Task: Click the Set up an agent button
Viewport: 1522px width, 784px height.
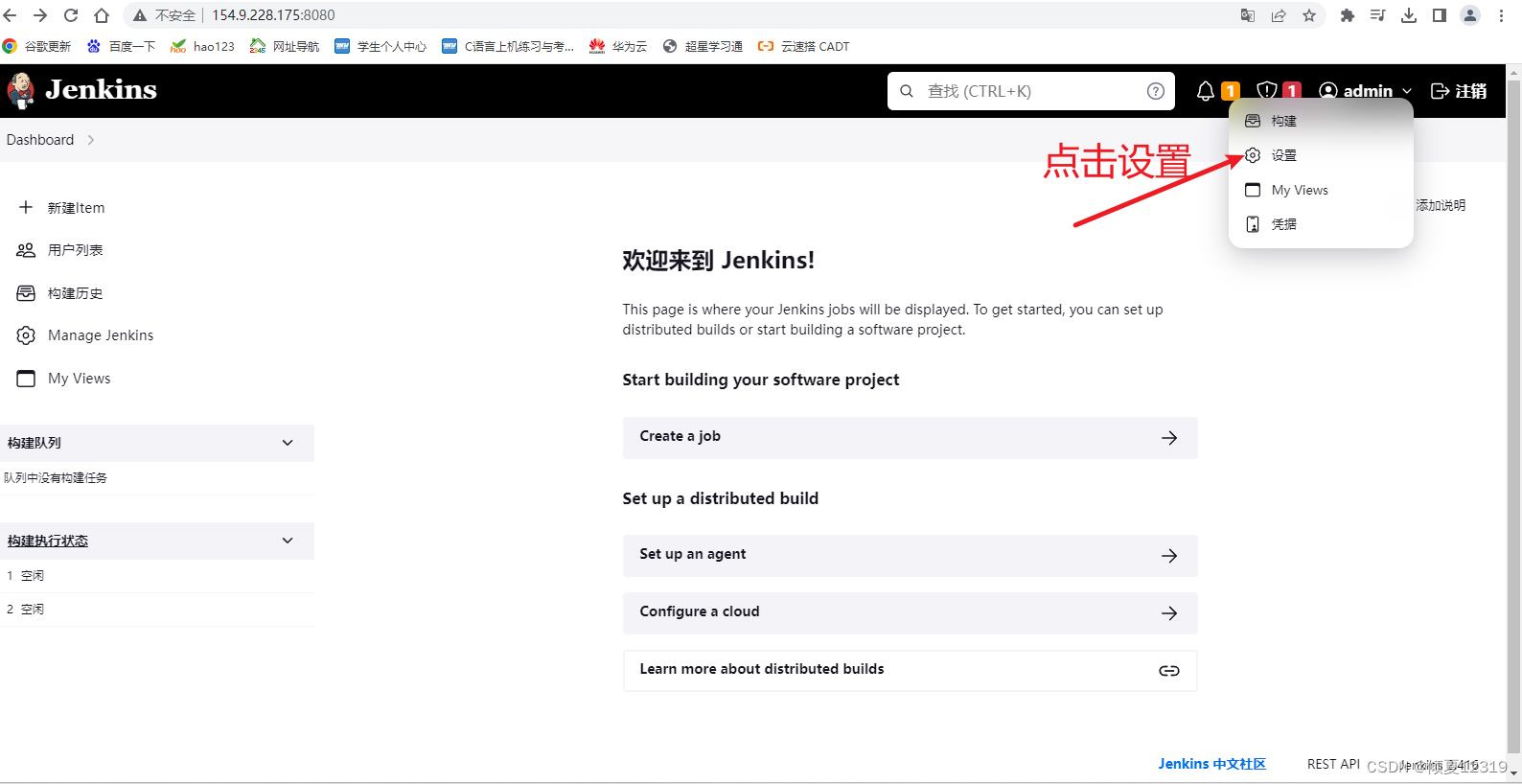Action: [x=910, y=555]
